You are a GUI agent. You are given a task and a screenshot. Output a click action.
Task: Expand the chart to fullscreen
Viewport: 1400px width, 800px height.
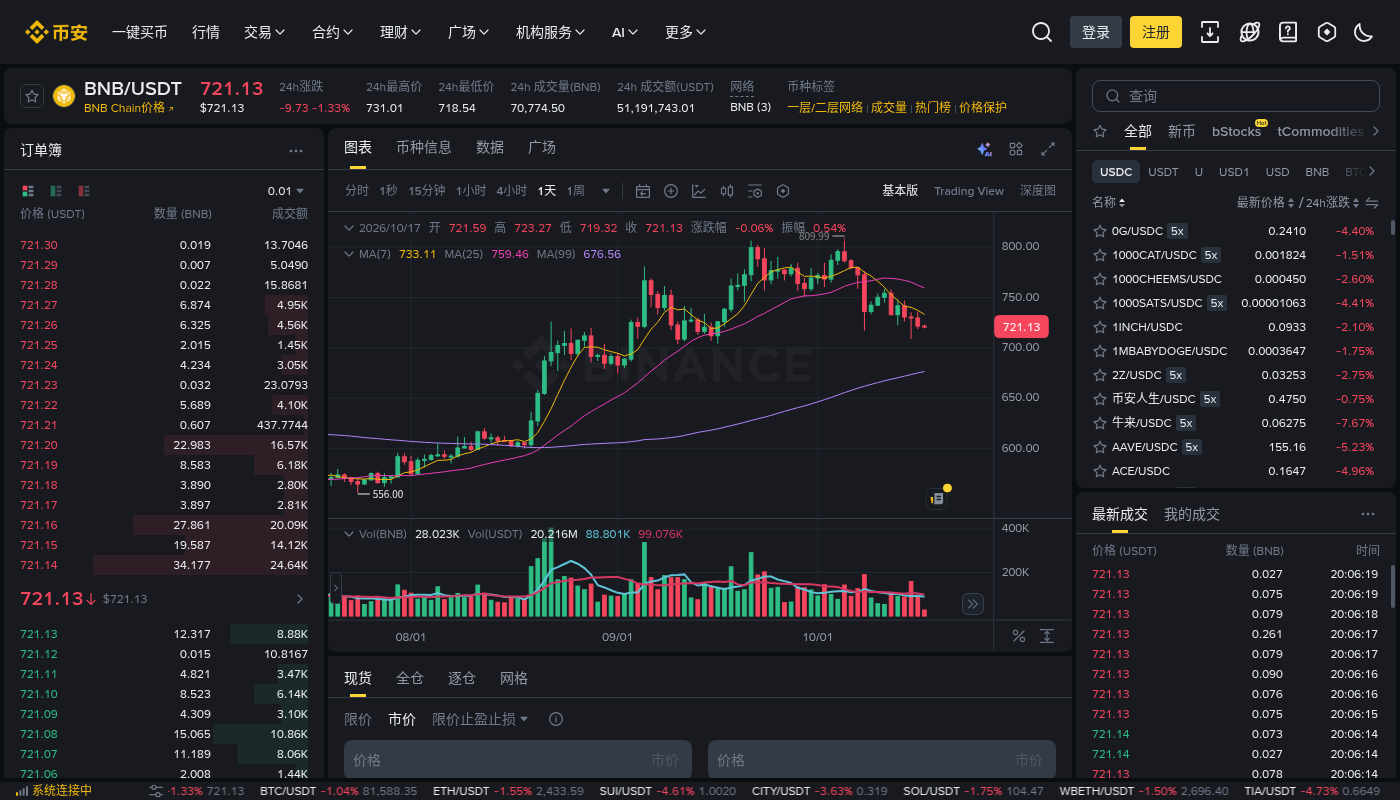(1048, 149)
